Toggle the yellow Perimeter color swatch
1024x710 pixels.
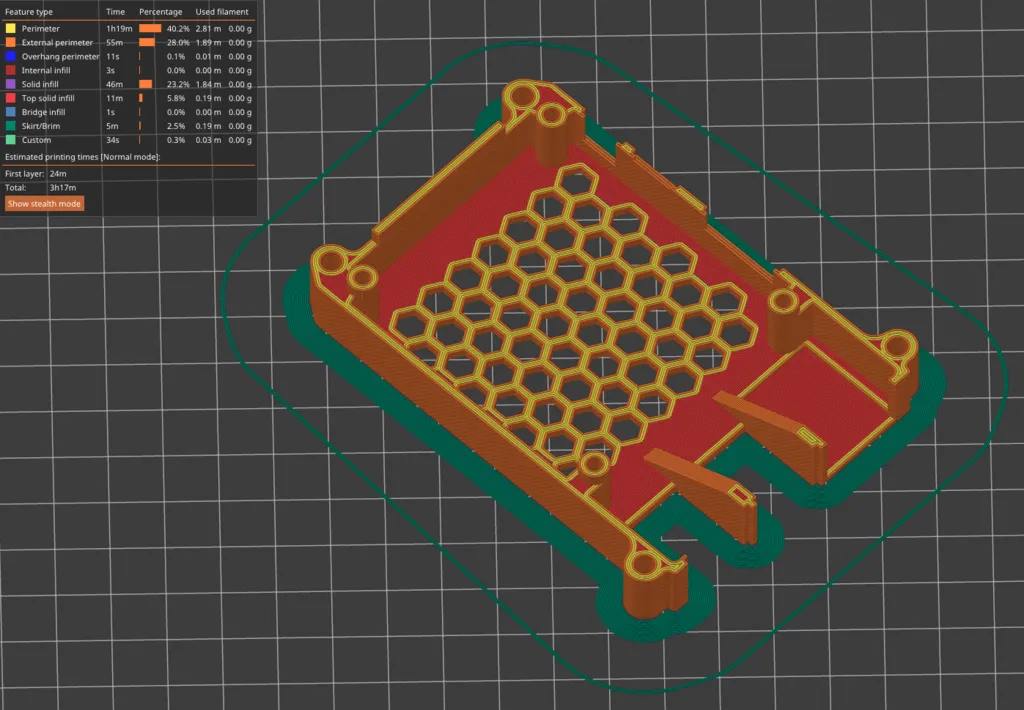[10, 29]
